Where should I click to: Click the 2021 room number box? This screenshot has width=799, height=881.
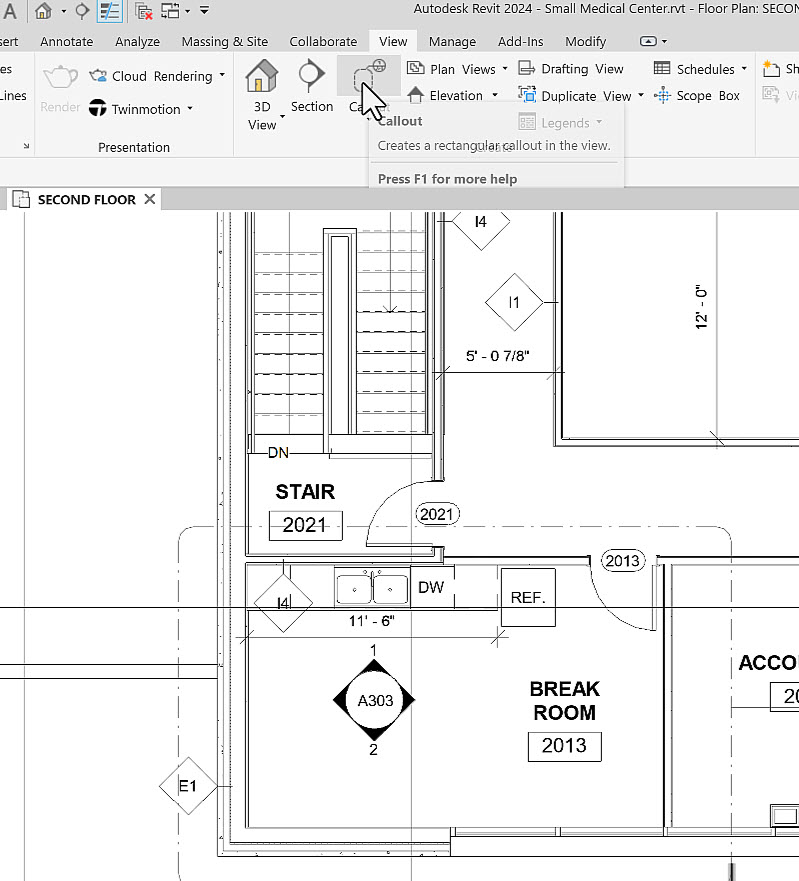(x=306, y=525)
